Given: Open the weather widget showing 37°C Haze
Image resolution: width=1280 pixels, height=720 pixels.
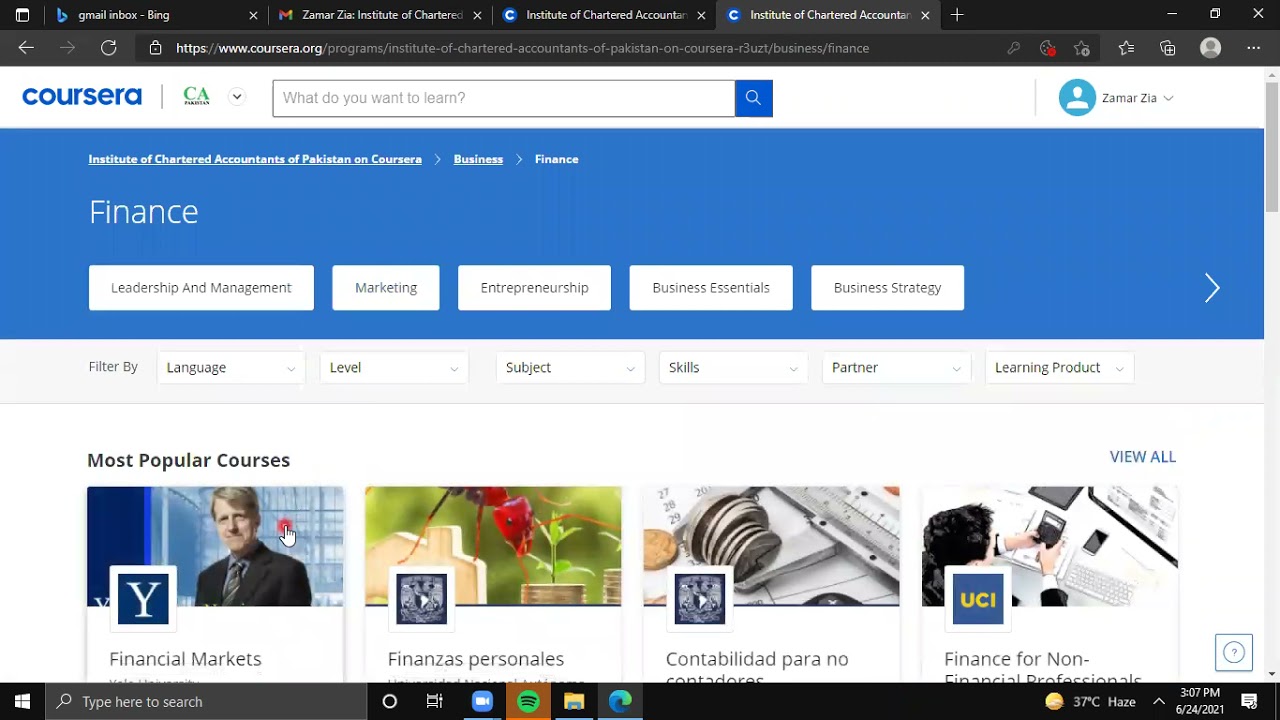Looking at the screenshot, I should 1090,701.
